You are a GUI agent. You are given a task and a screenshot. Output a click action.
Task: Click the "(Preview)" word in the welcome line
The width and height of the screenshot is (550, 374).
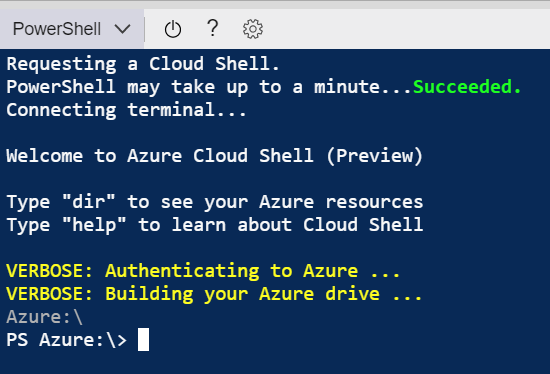[x=374, y=156]
